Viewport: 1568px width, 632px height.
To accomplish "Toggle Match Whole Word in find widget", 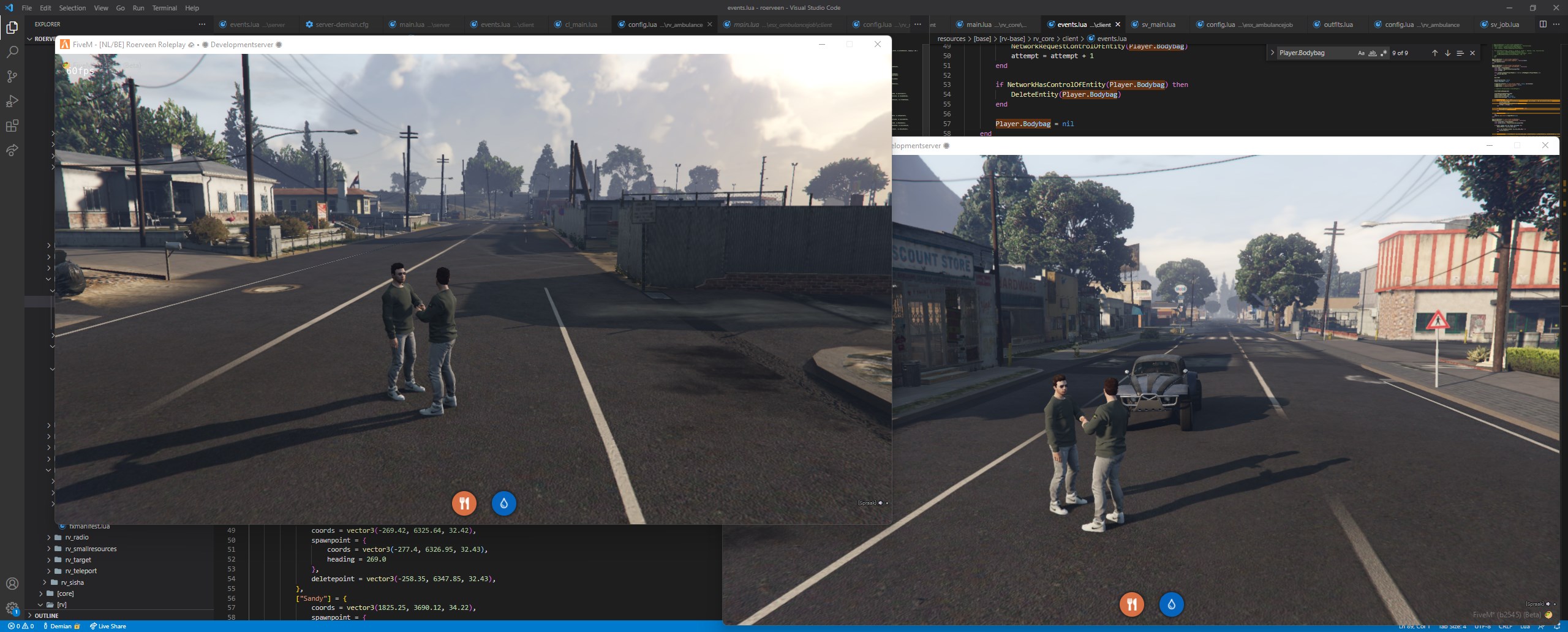I will 1372,53.
